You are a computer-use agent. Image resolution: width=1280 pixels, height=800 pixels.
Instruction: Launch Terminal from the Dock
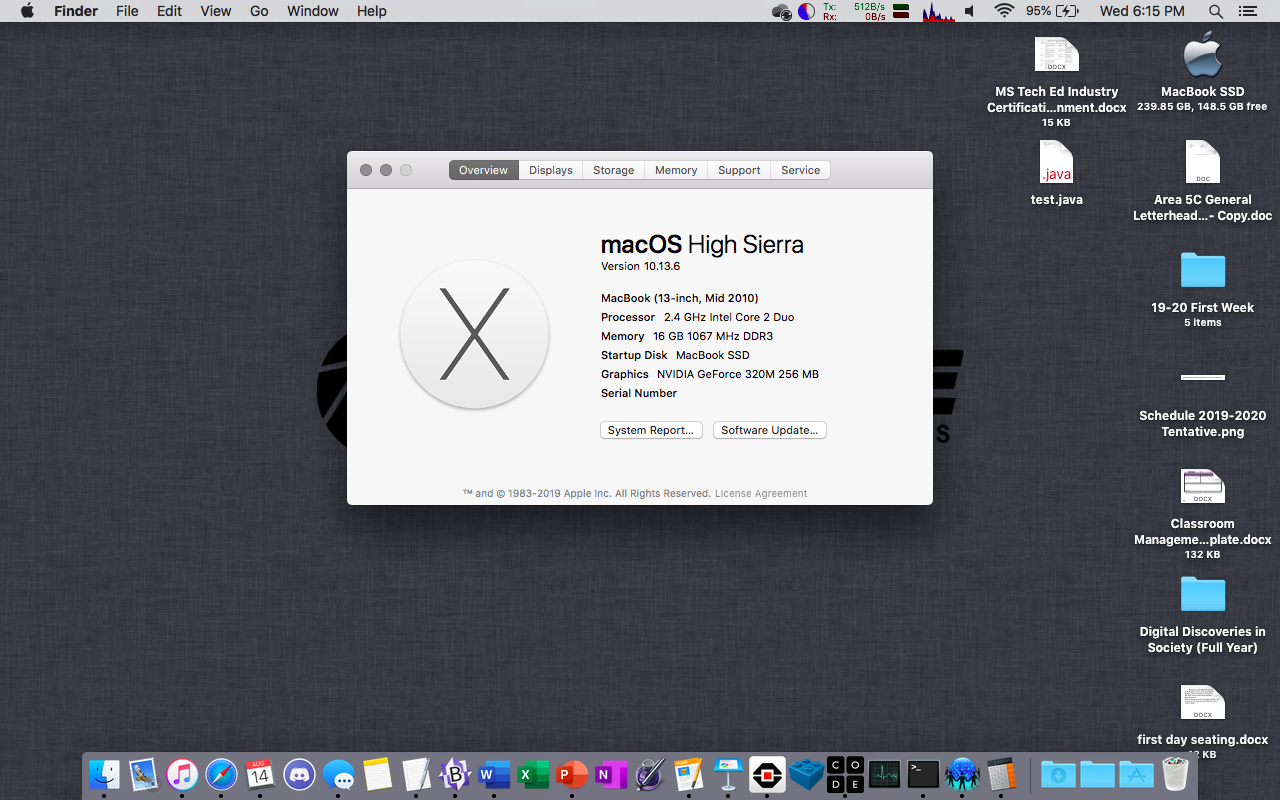(923, 774)
